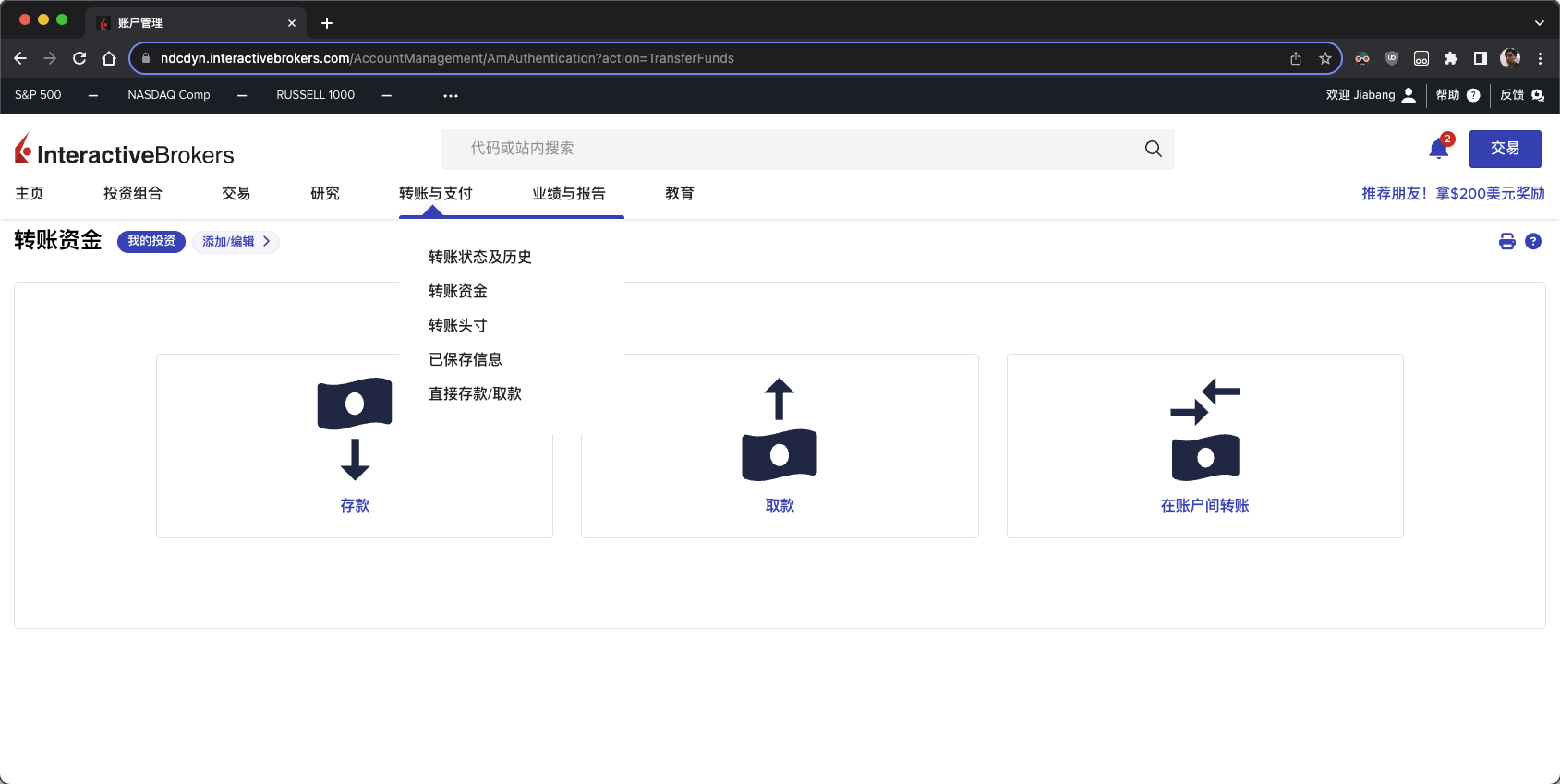Click into the 代码或站内搜索 search field
This screenshot has height=784, width=1560.
click(x=794, y=149)
